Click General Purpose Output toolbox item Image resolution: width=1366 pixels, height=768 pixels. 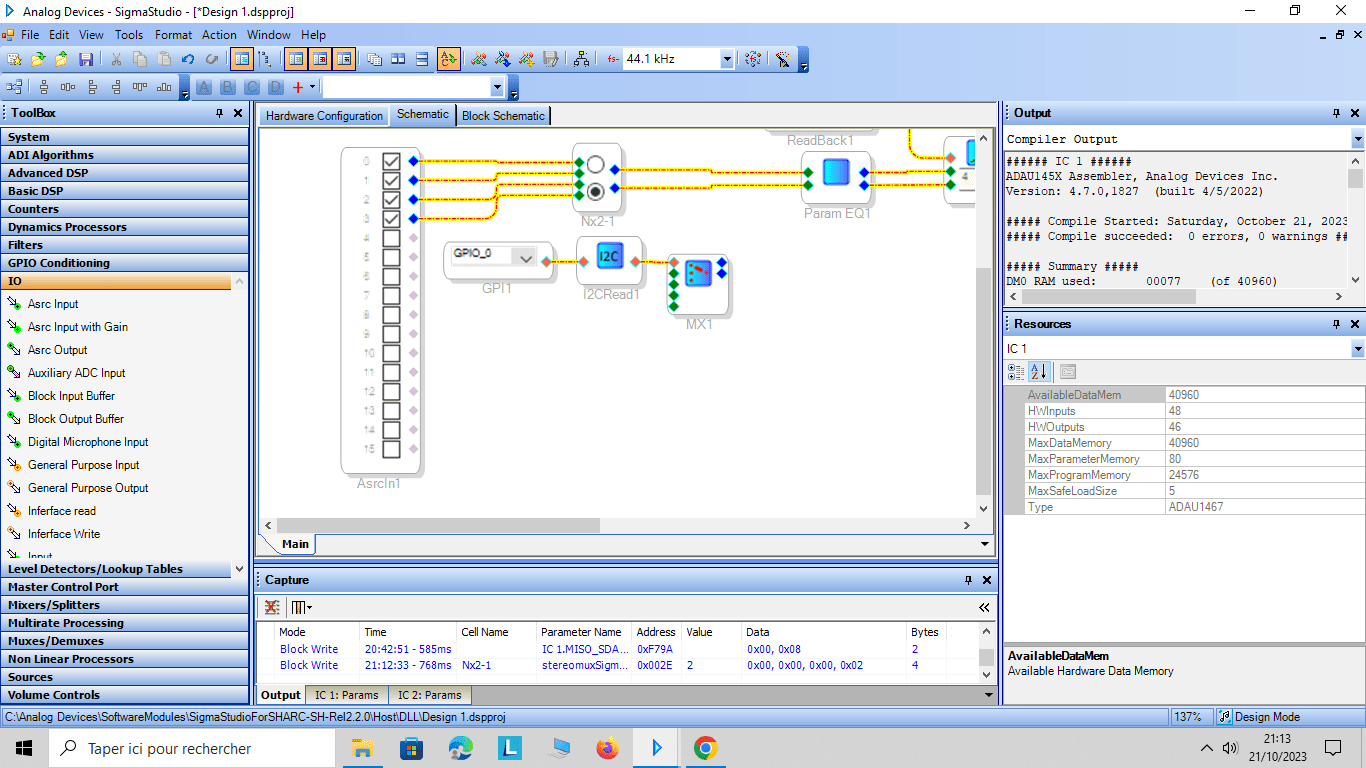(x=88, y=488)
